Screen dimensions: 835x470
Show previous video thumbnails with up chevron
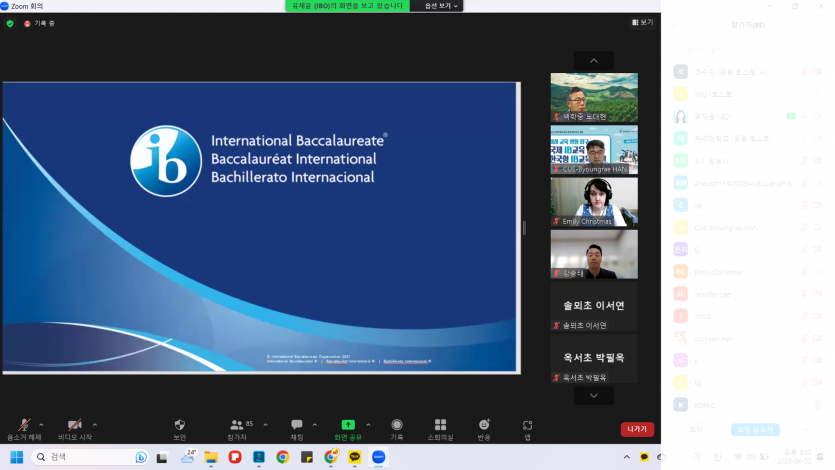point(594,61)
